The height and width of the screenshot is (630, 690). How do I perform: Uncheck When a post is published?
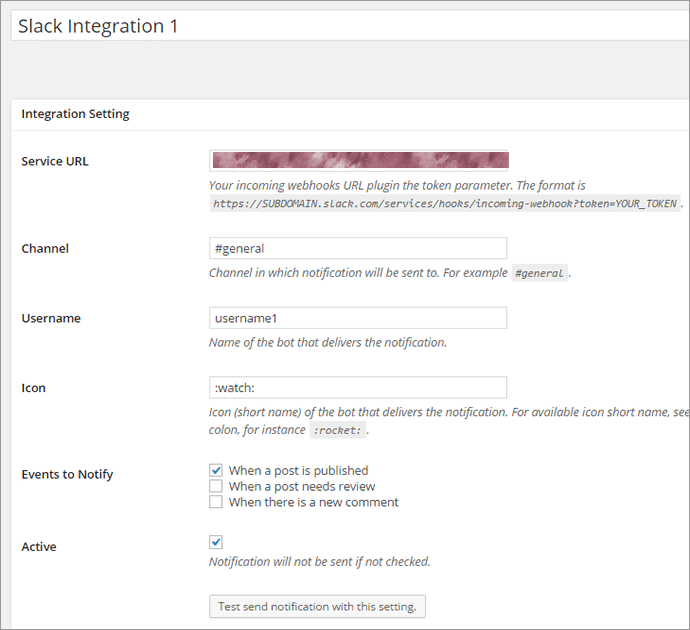[216, 470]
